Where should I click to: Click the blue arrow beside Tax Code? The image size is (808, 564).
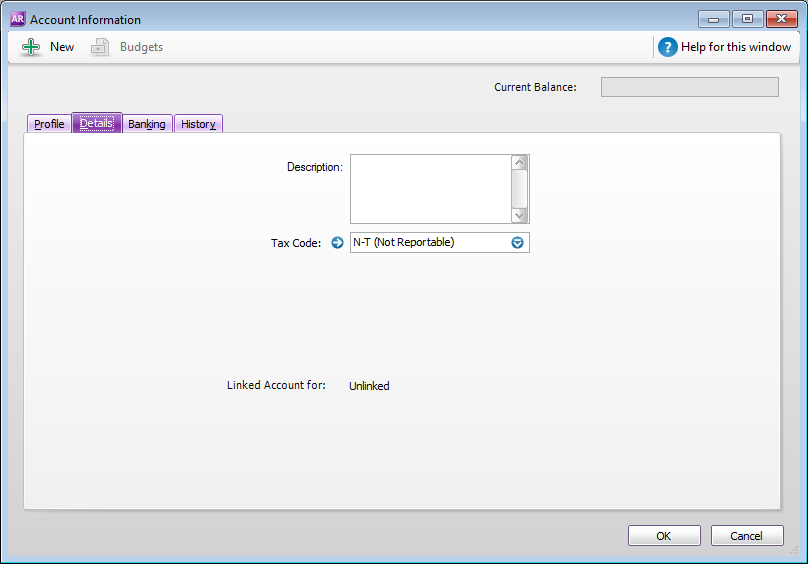click(x=337, y=242)
